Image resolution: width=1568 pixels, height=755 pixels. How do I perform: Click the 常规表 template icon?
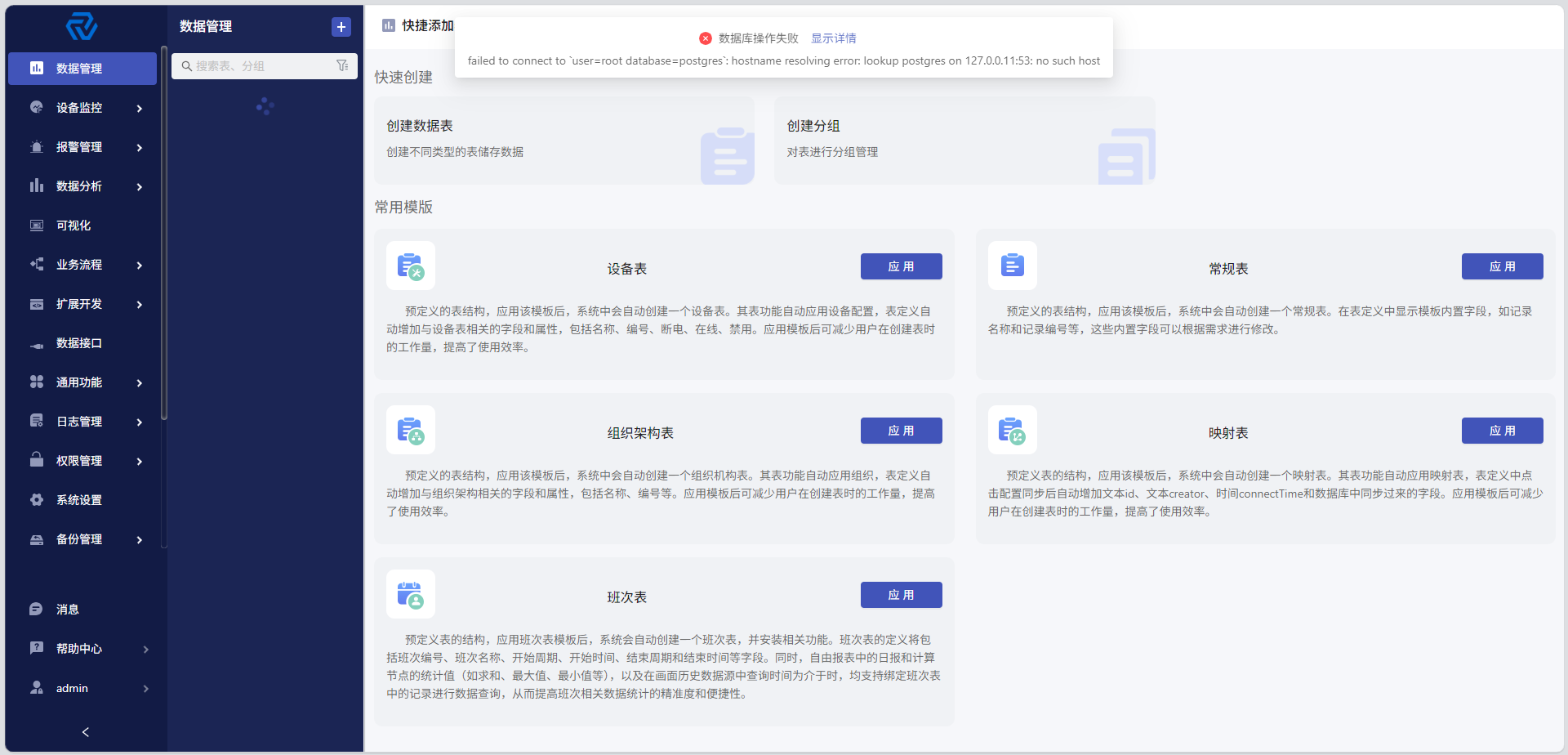point(1013,266)
